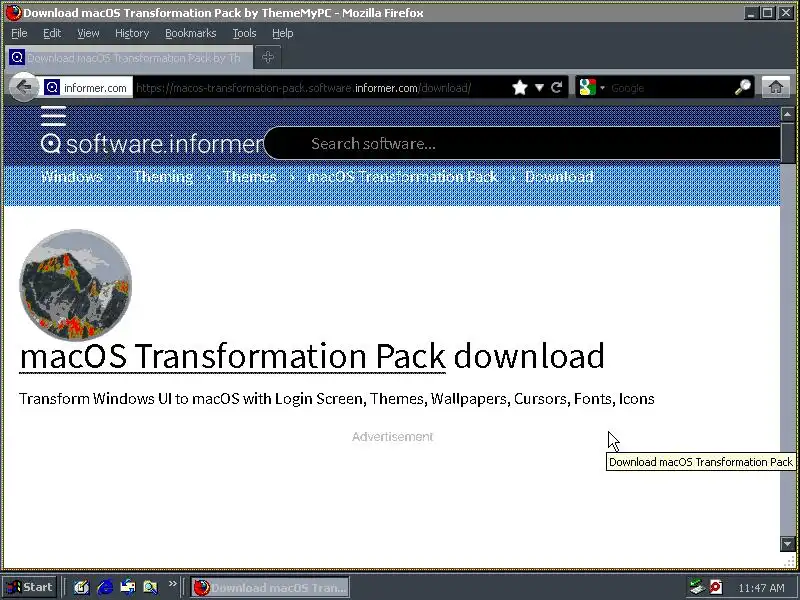Open the Tools menu
Viewport: 800px width, 600px height.
click(244, 33)
